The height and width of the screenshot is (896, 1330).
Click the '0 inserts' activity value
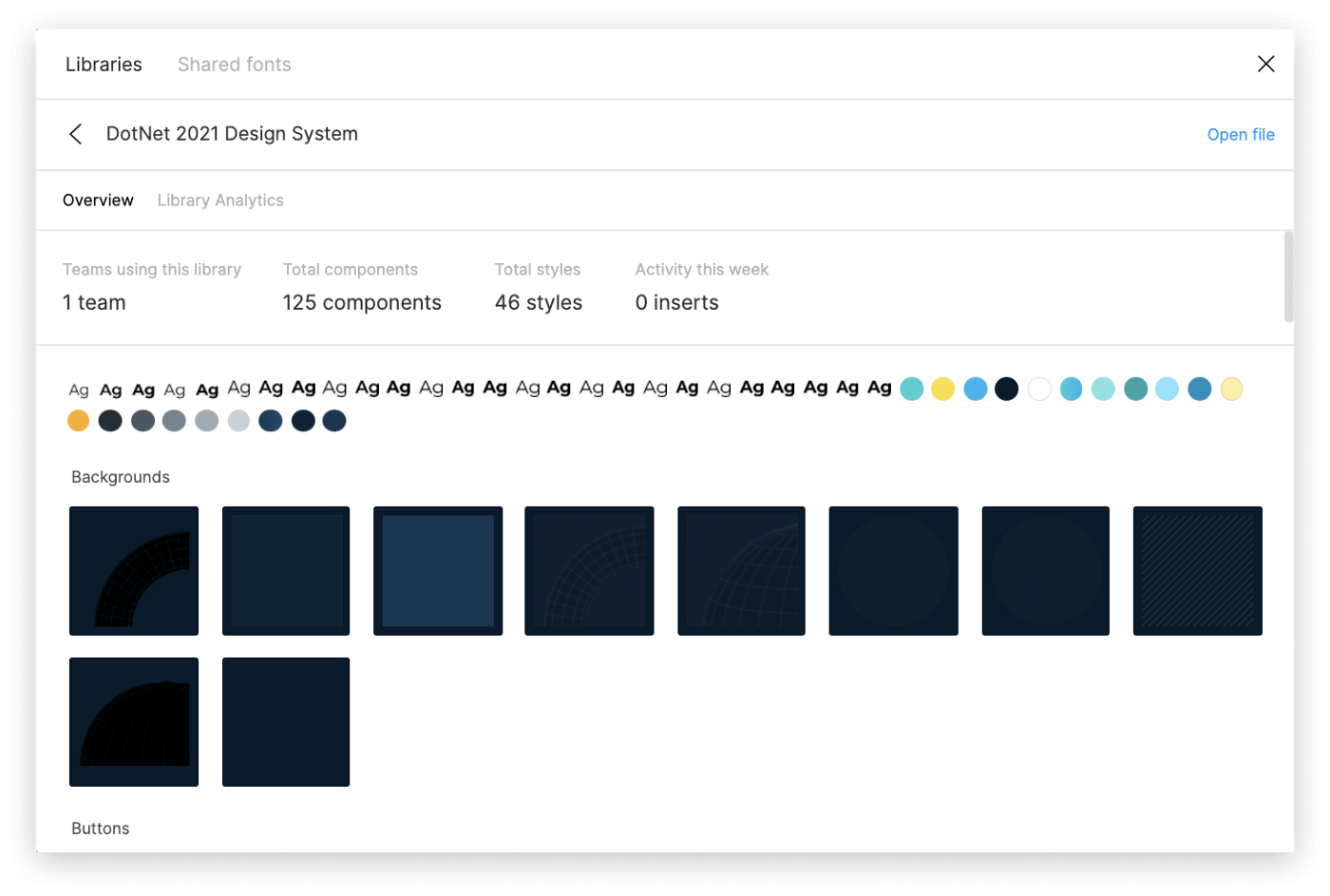(x=677, y=303)
